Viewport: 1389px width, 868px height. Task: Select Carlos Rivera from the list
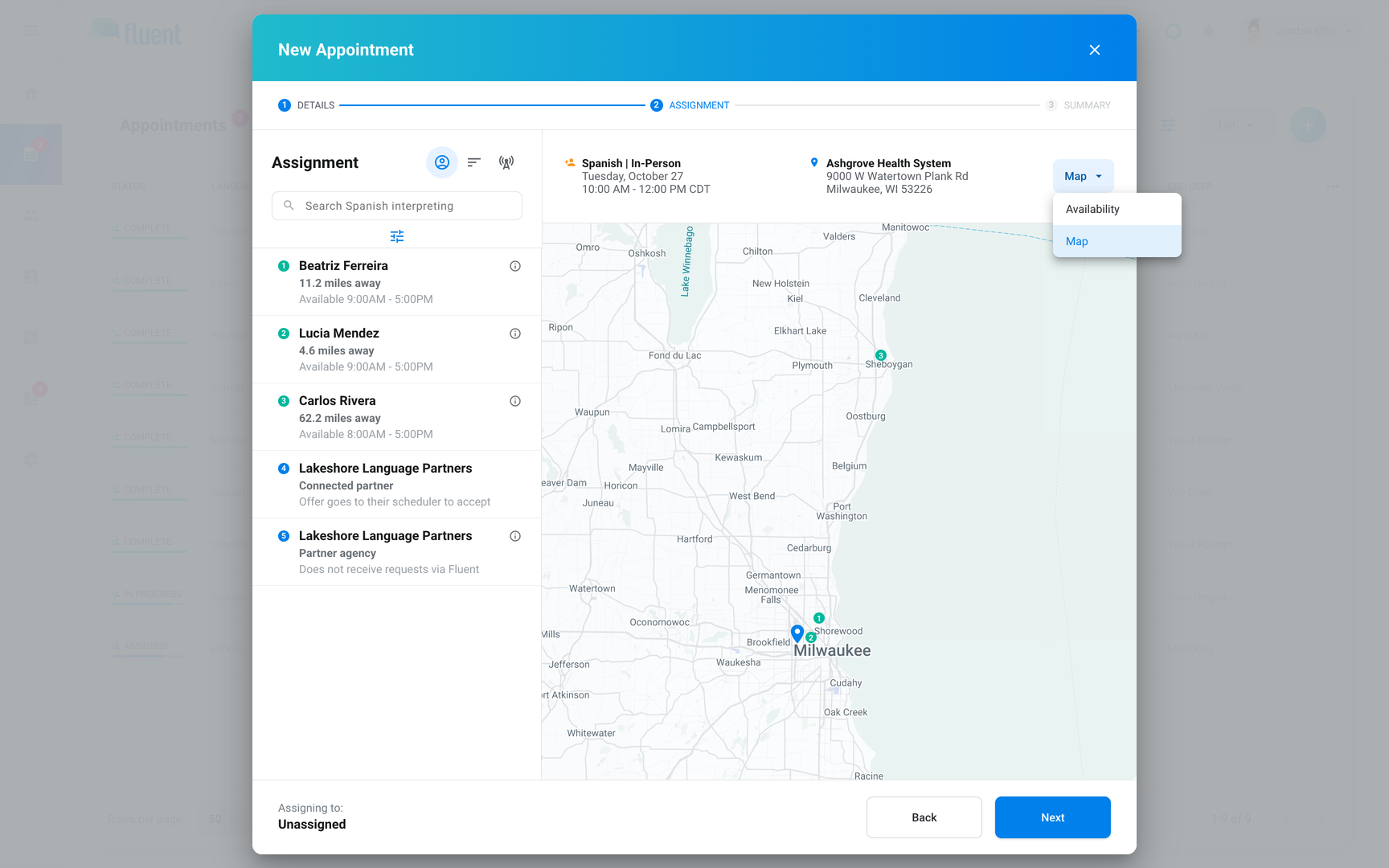point(397,417)
